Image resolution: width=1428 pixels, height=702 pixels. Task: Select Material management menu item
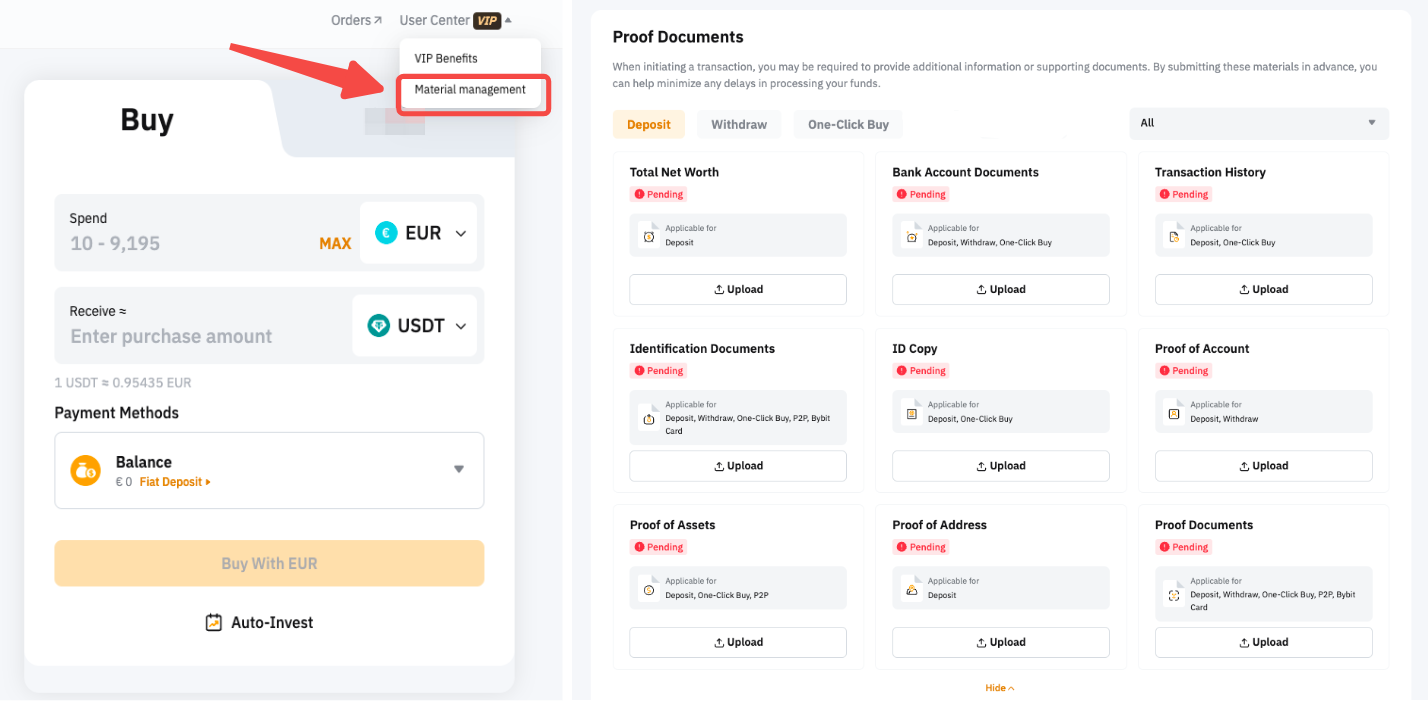point(470,90)
